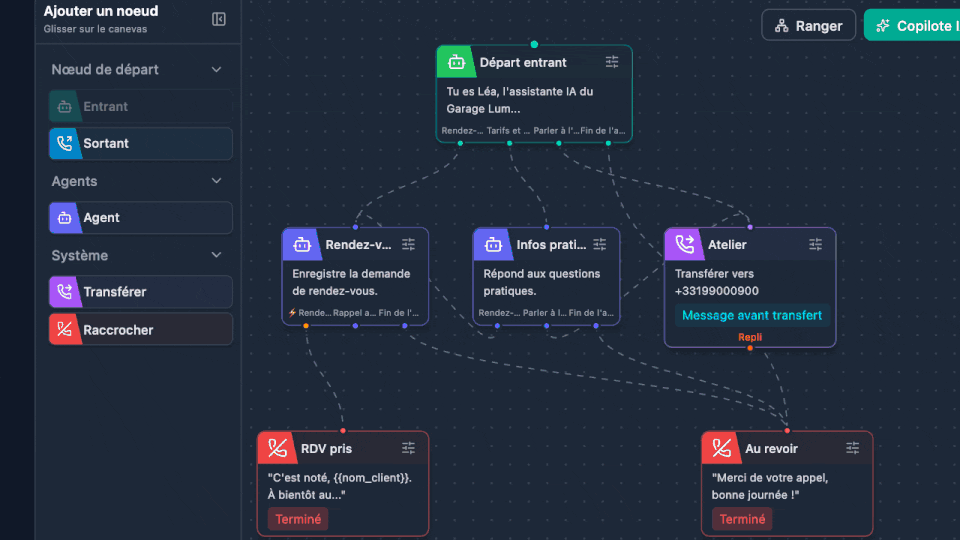
Task: Click the C'est noté message text
Action: tap(340, 486)
